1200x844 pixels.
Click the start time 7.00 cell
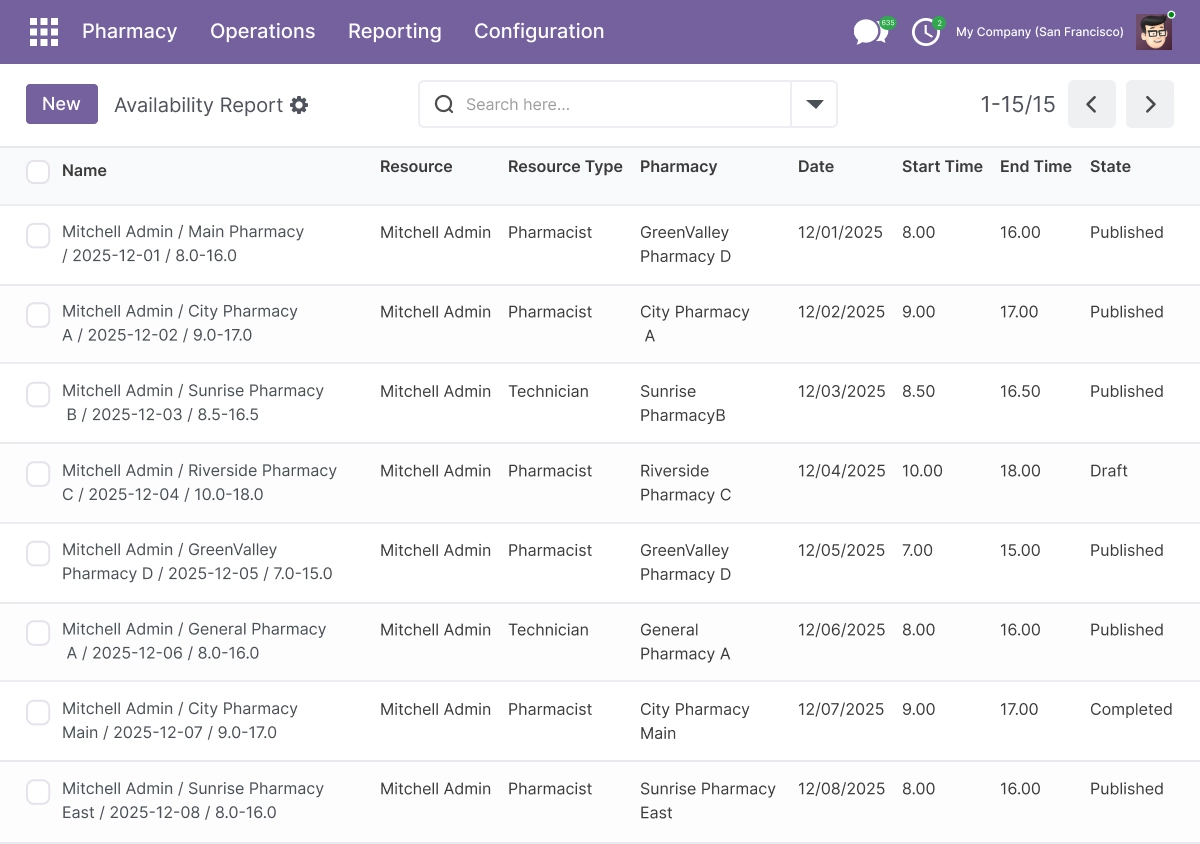pyautogui.click(x=918, y=551)
